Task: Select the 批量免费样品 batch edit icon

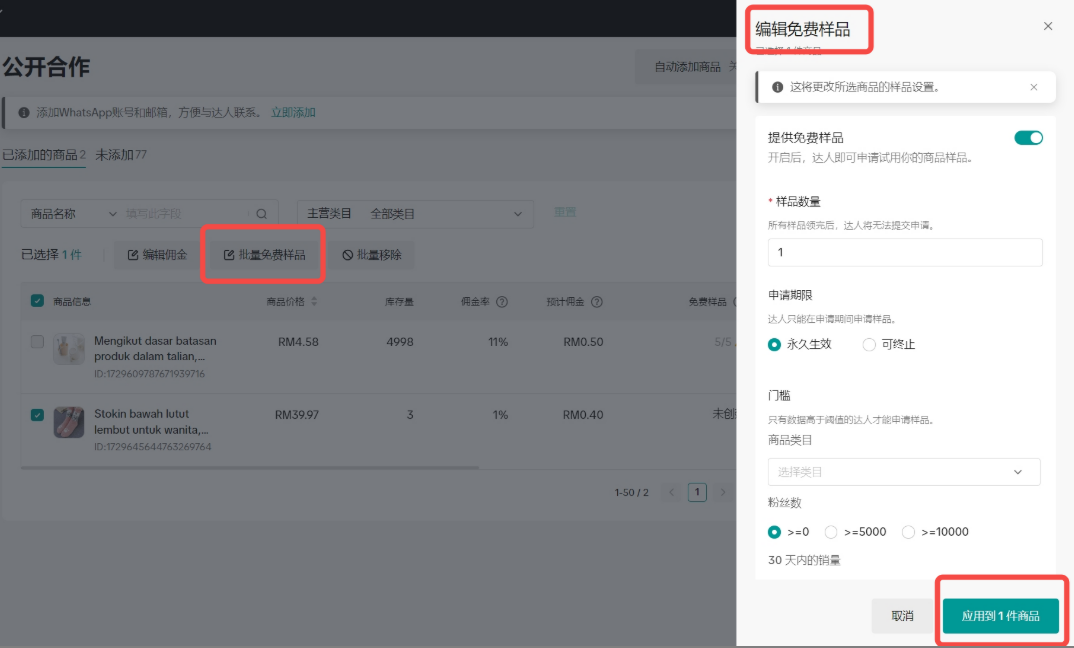Action: 227,255
